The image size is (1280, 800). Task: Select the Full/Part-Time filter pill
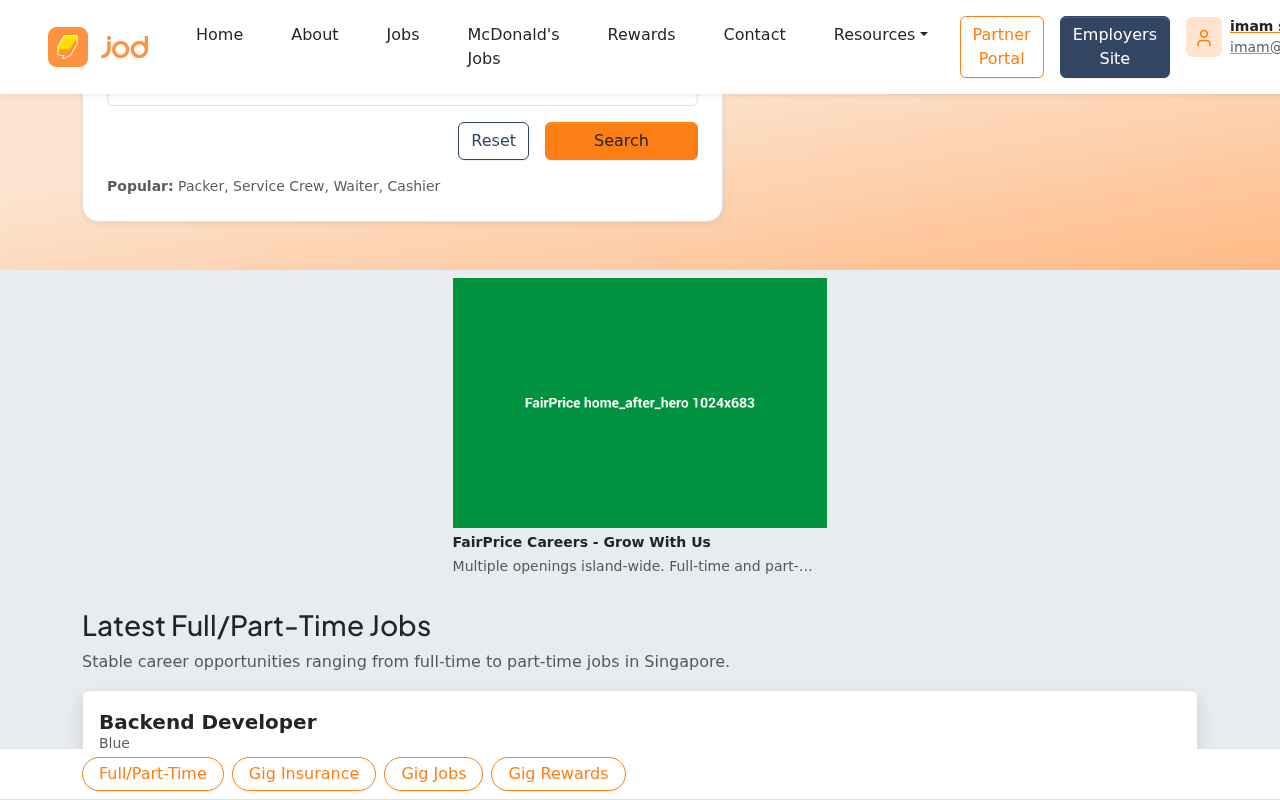tap(153, 774)
